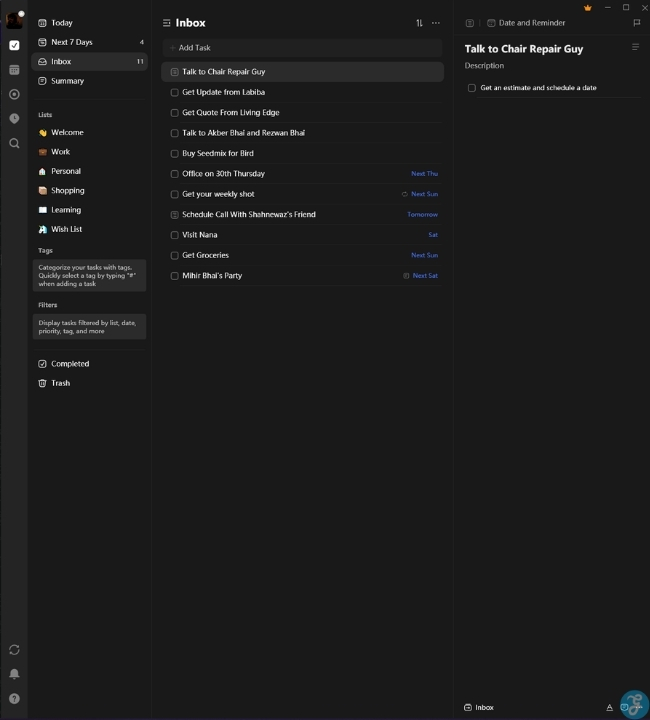
Task: Check off Get Update from Labiba
Action: point(174,92)
